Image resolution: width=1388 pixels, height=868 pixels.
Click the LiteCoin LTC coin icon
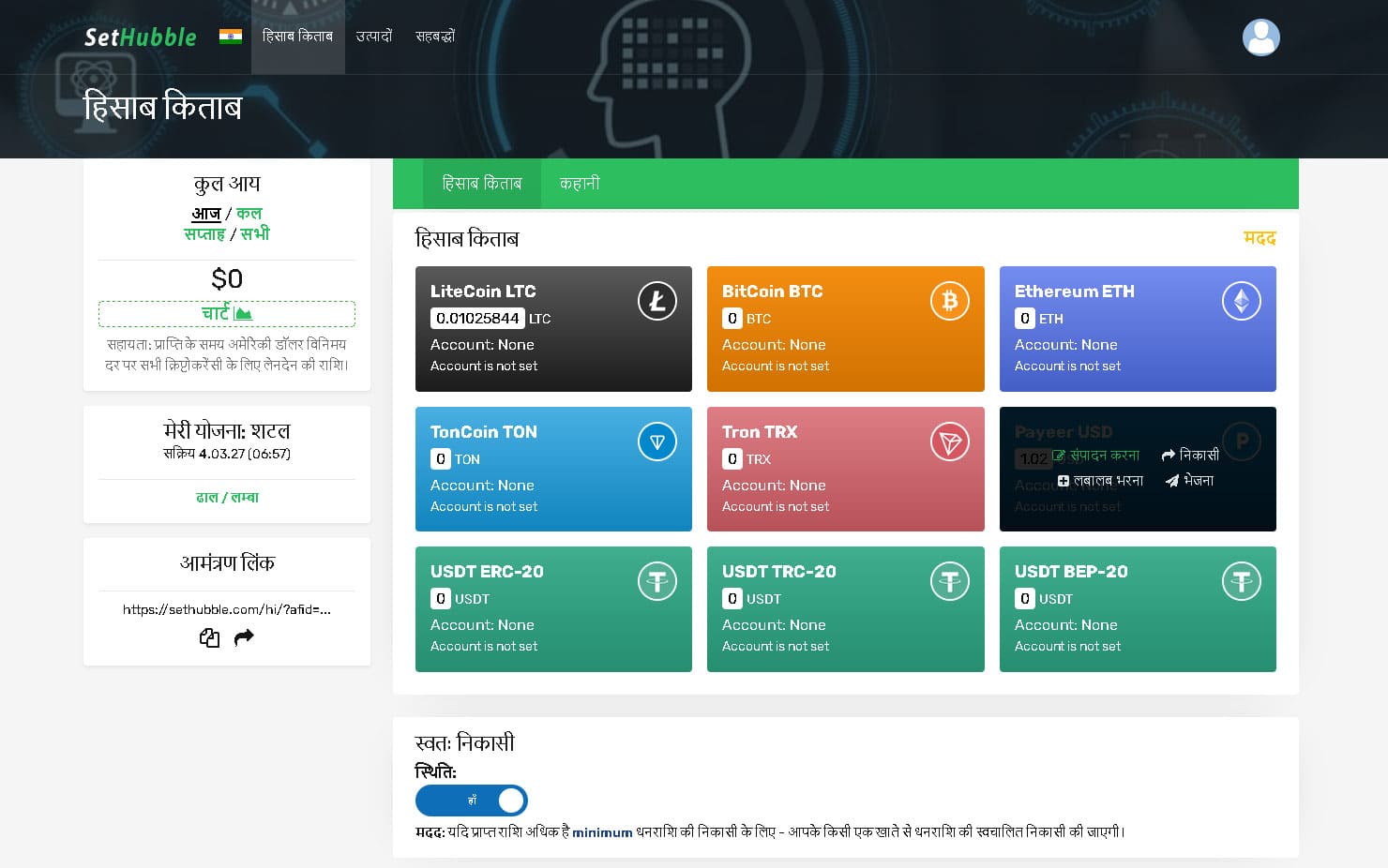pos(656,302)
